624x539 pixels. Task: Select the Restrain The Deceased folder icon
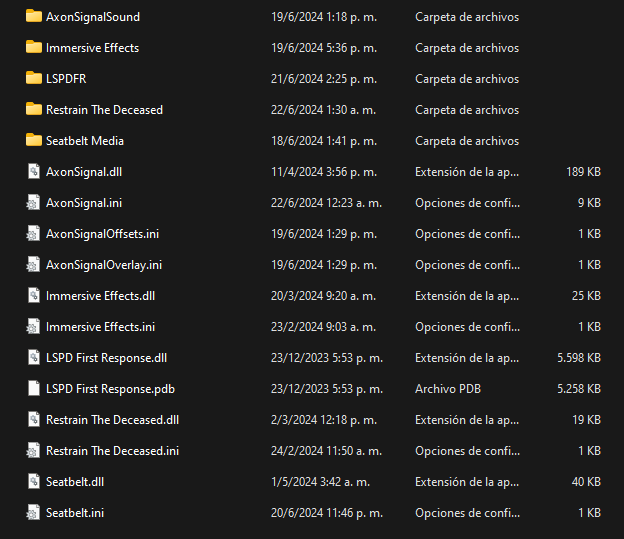pos(34,109)
